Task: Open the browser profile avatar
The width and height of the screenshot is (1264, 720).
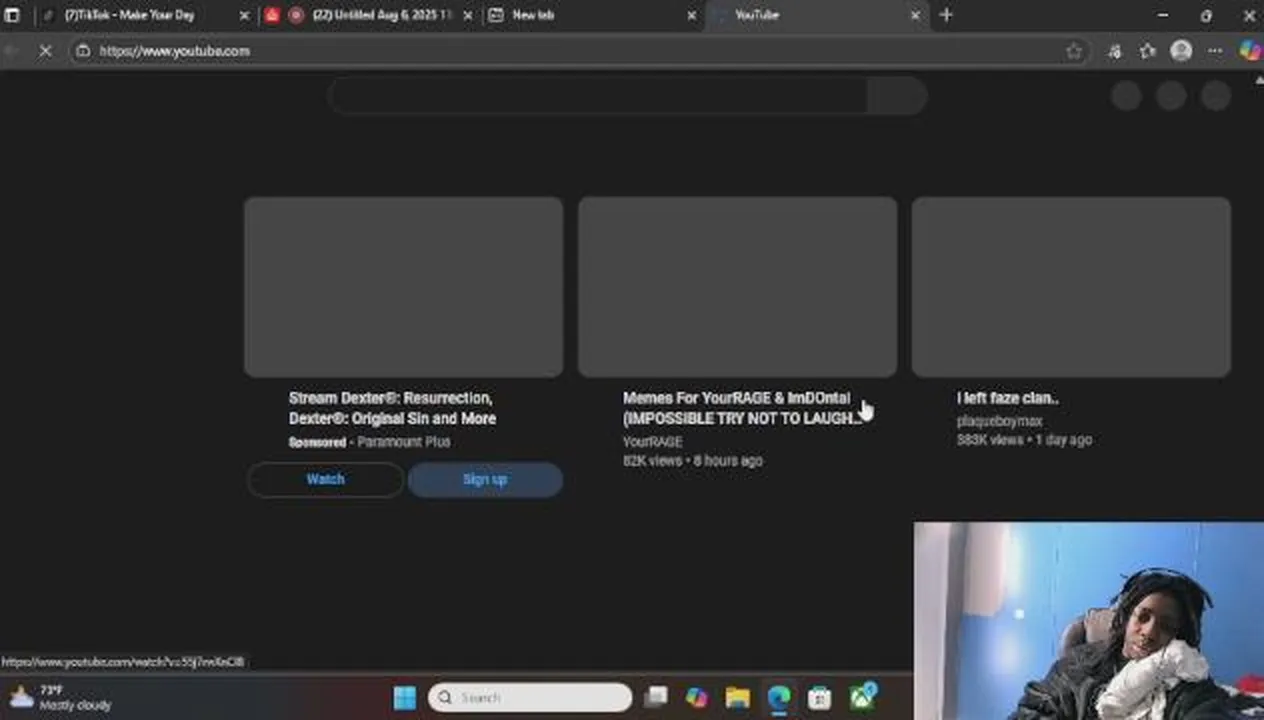Action: click(x=1181, y=51)
